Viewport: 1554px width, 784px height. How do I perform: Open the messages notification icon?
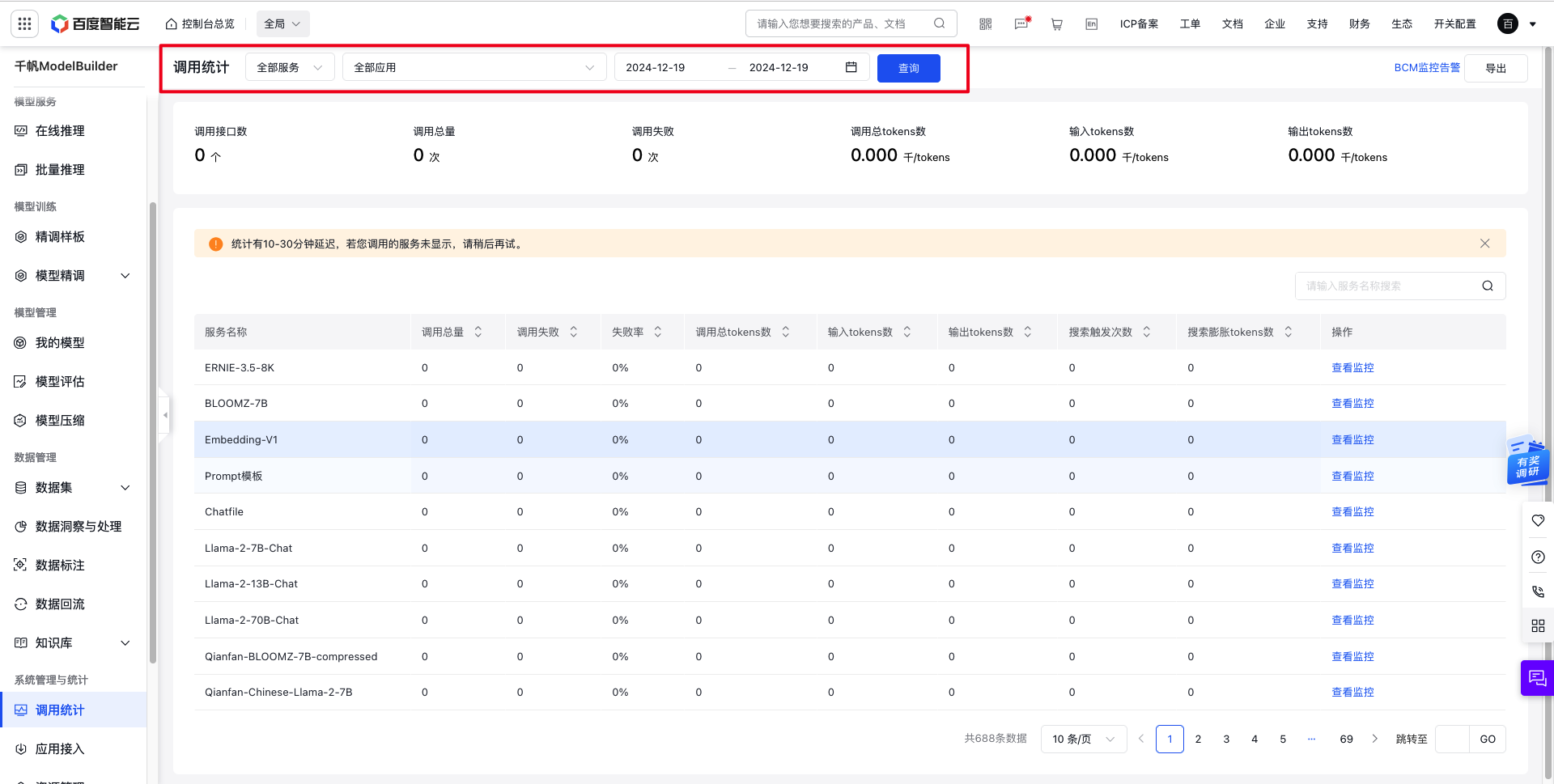1021,23
